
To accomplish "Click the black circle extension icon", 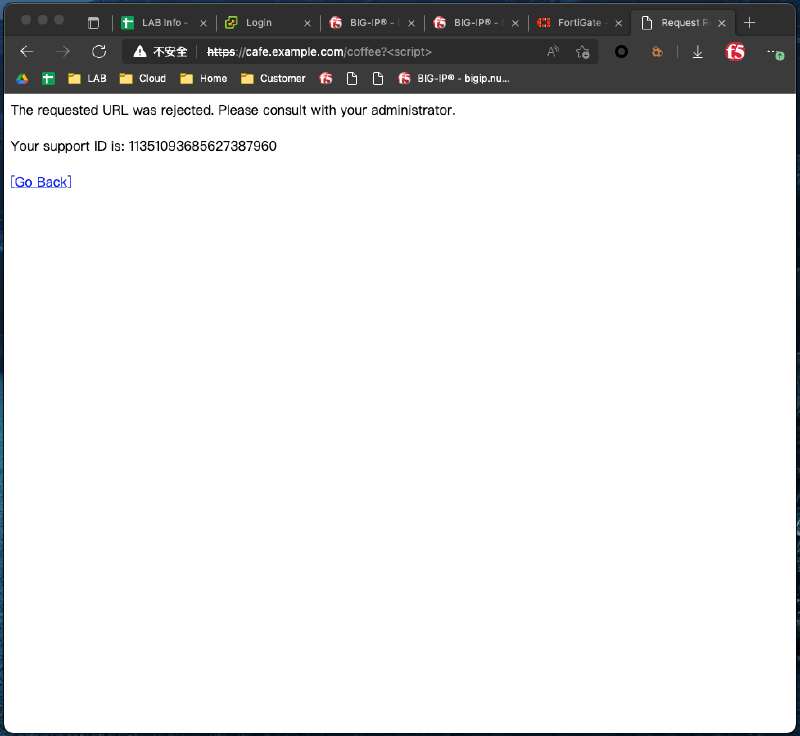I will [x=621, y=52].
